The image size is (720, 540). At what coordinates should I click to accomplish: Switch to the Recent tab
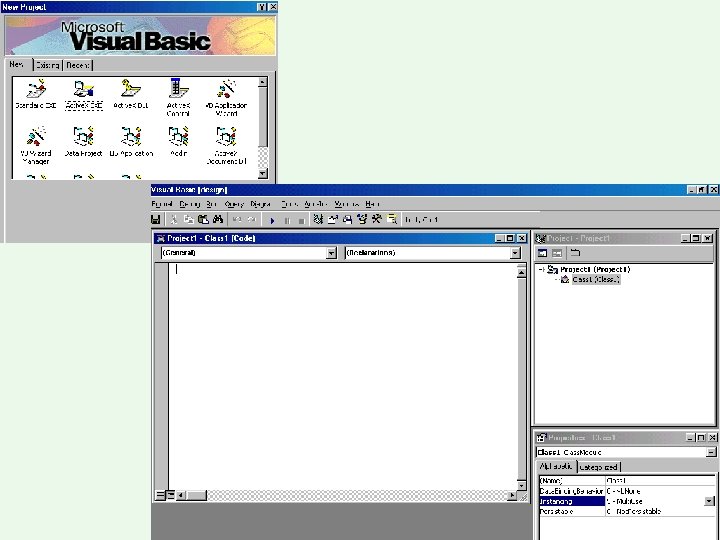tap(78, 65)
